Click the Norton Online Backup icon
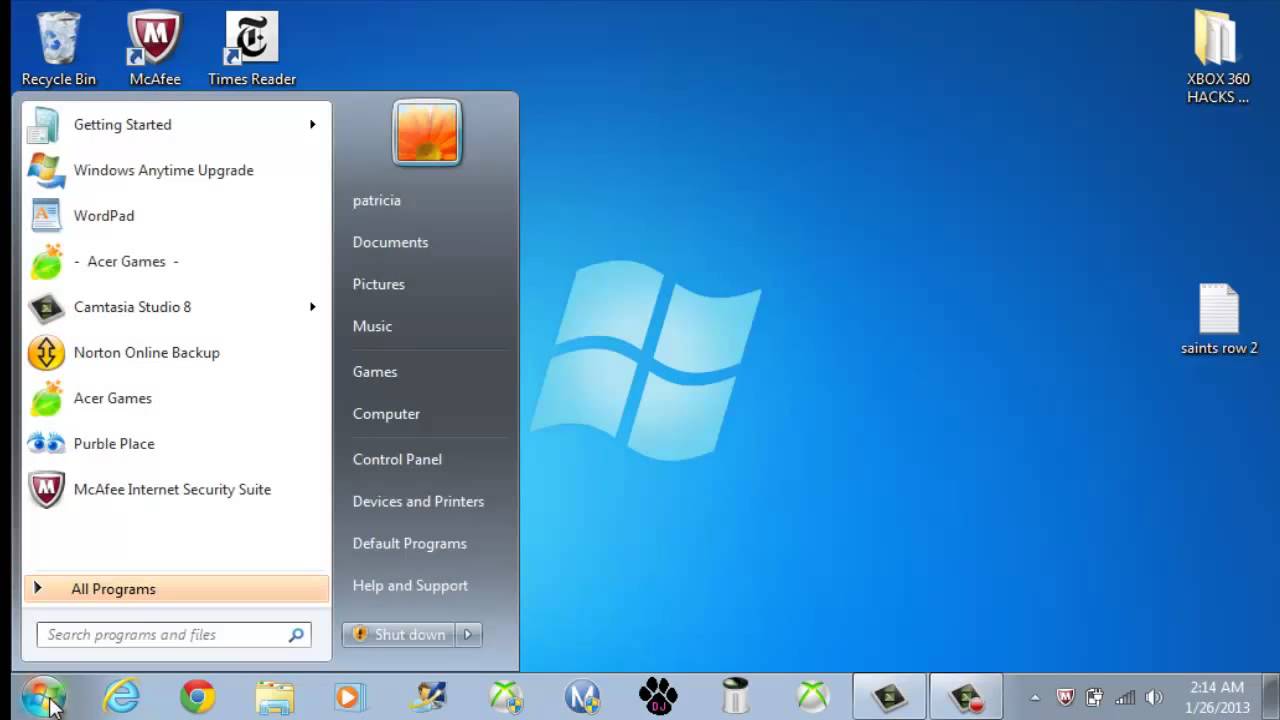This screenshot has width=1280, height=720. pos(46,353)
